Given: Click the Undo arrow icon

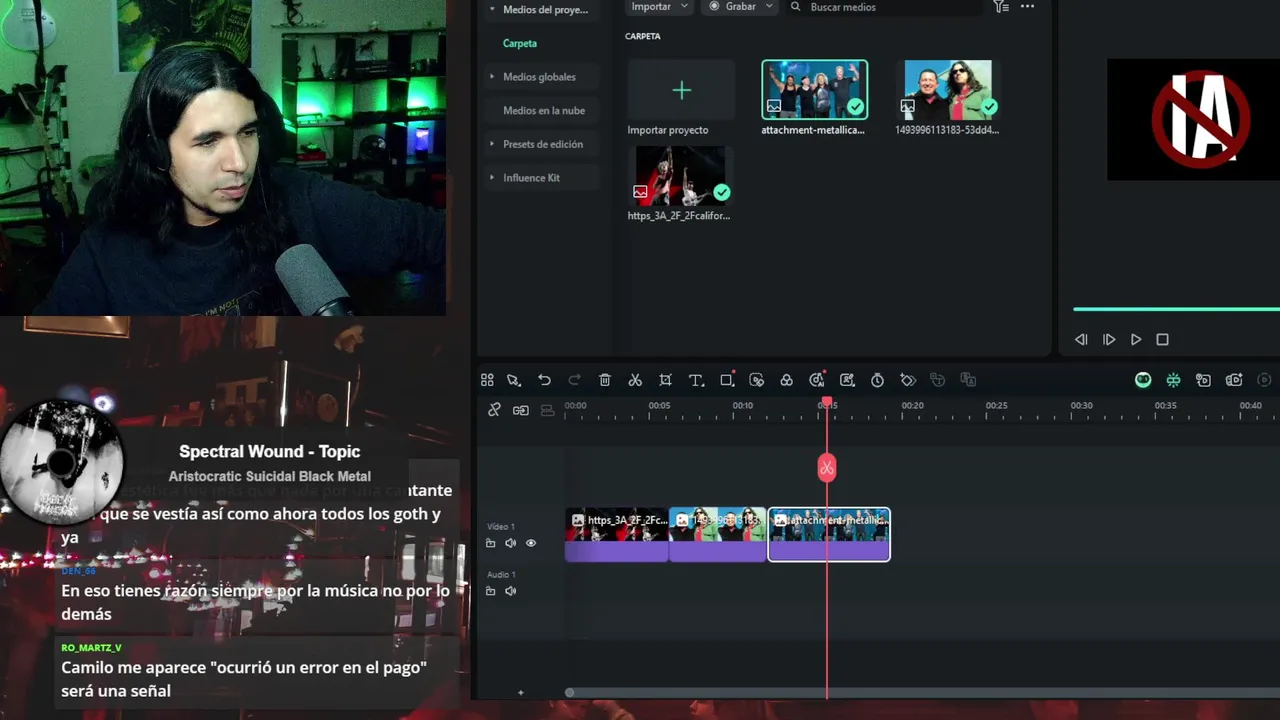Looking at the screenshot, I should (544, 380).
